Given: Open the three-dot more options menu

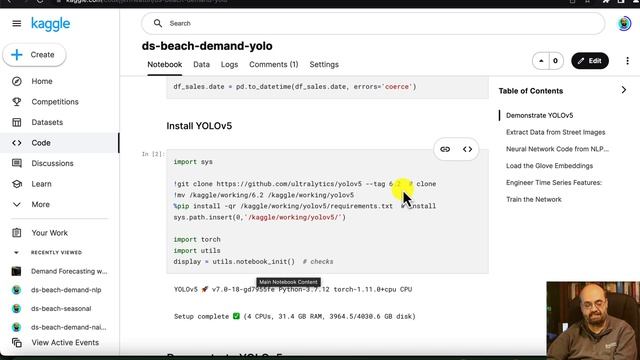Looking at the screenshot, I should (627, 61).
